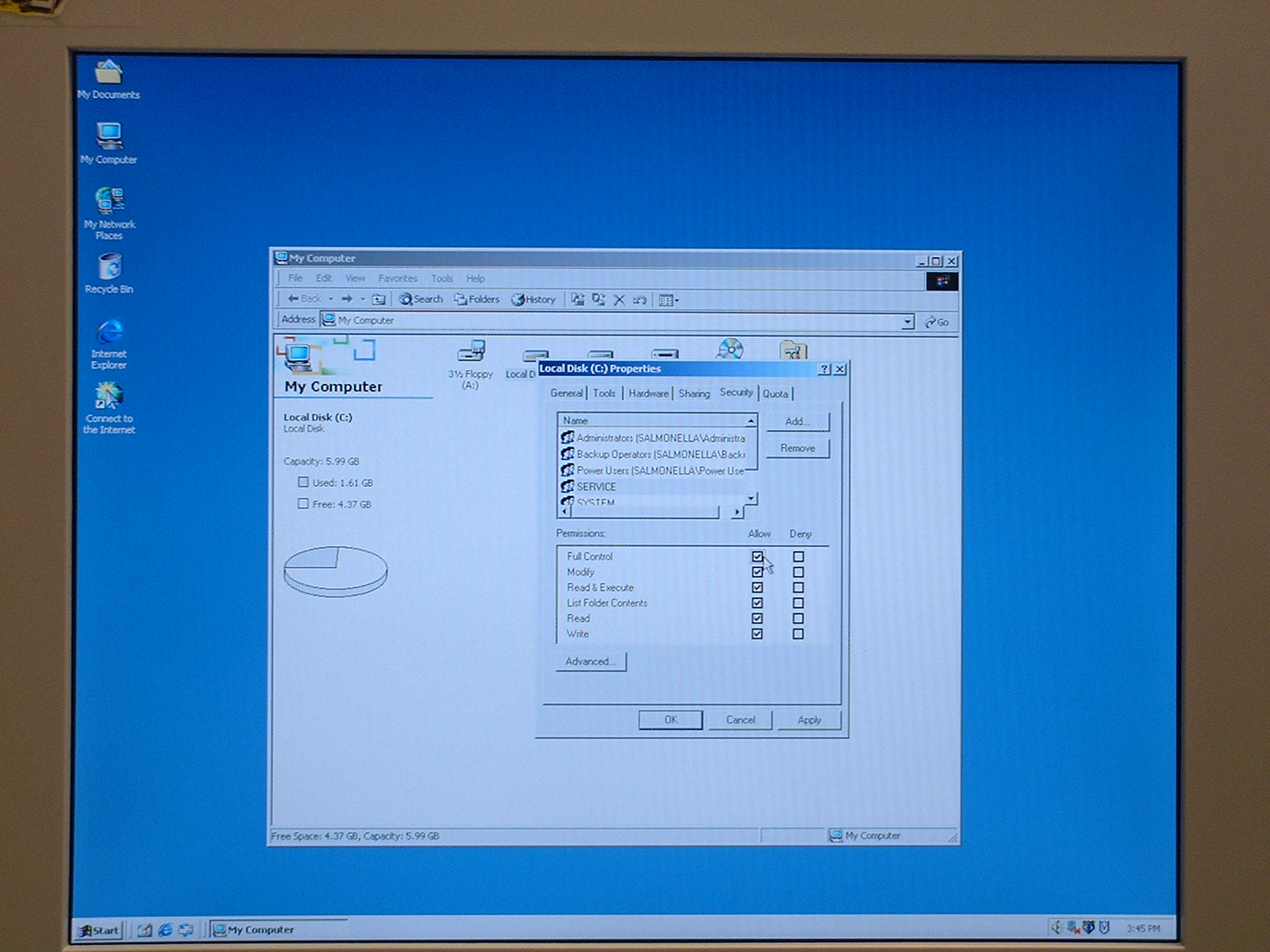Switch to the Quota tab
The height and width of the screenshot is (952, 1270).
(775, 393)
